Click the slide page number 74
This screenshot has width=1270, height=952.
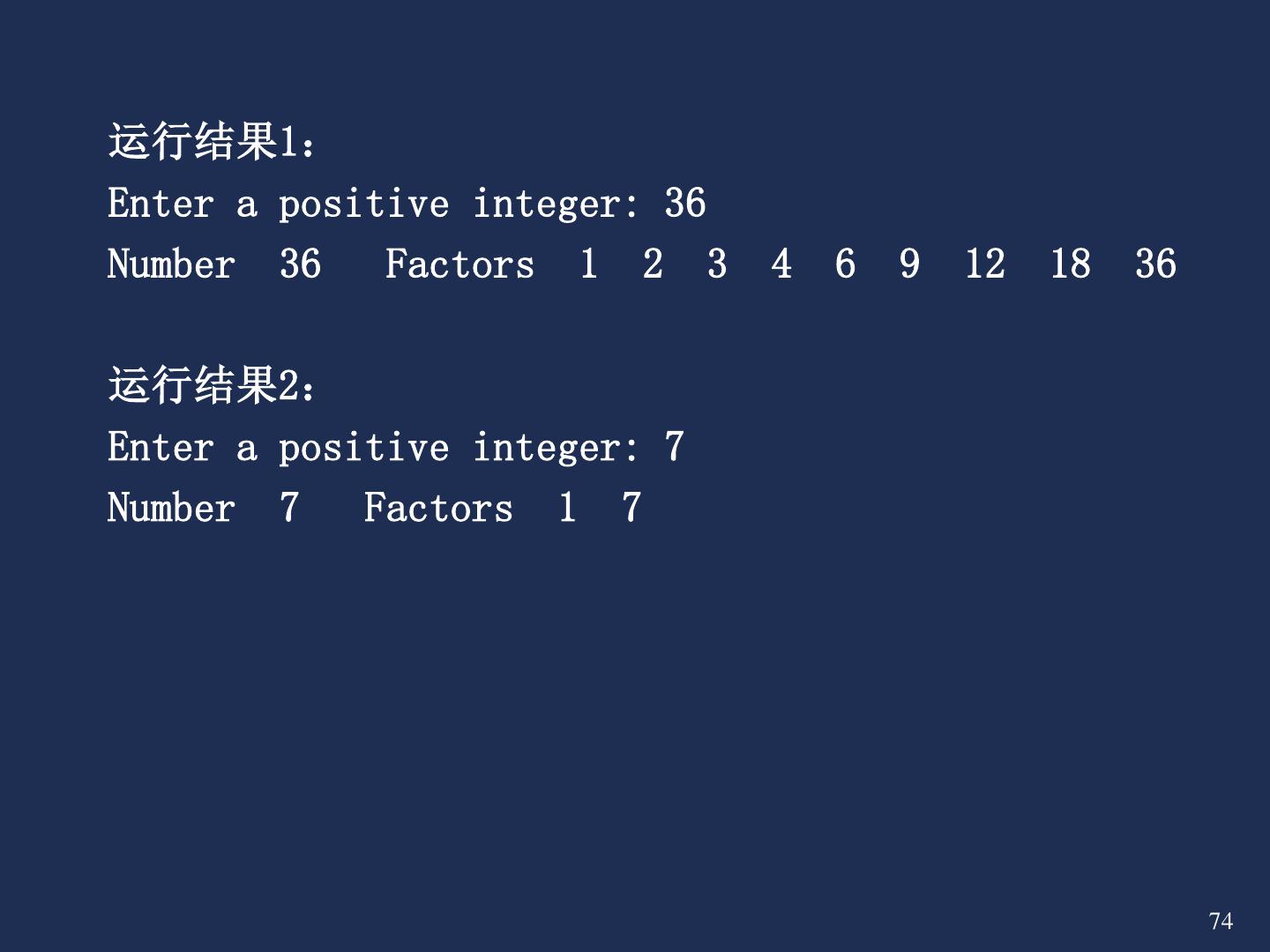pyautogui.click(x=1221, y=921)
